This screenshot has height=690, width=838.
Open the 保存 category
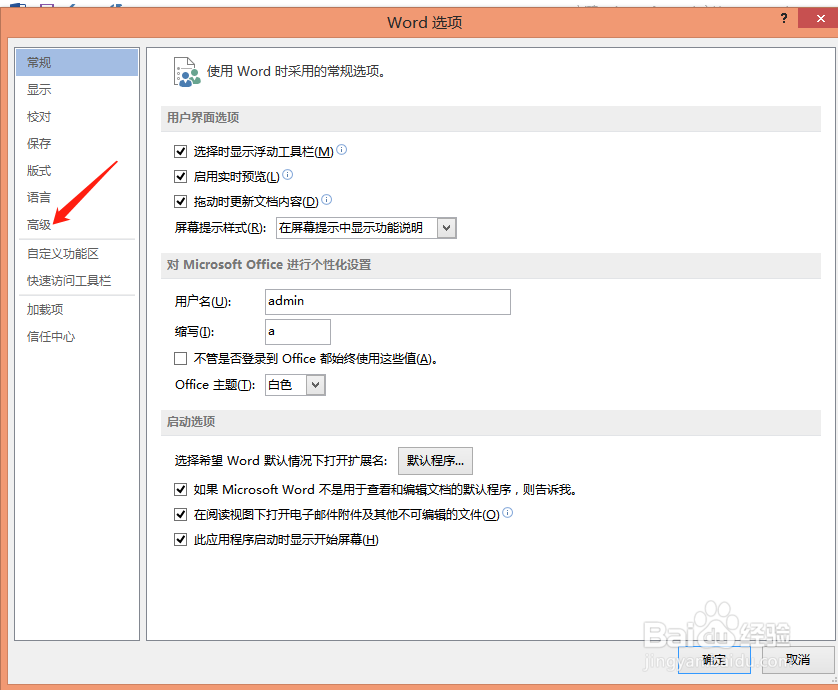pyautogui.click(x=77, y=144)
